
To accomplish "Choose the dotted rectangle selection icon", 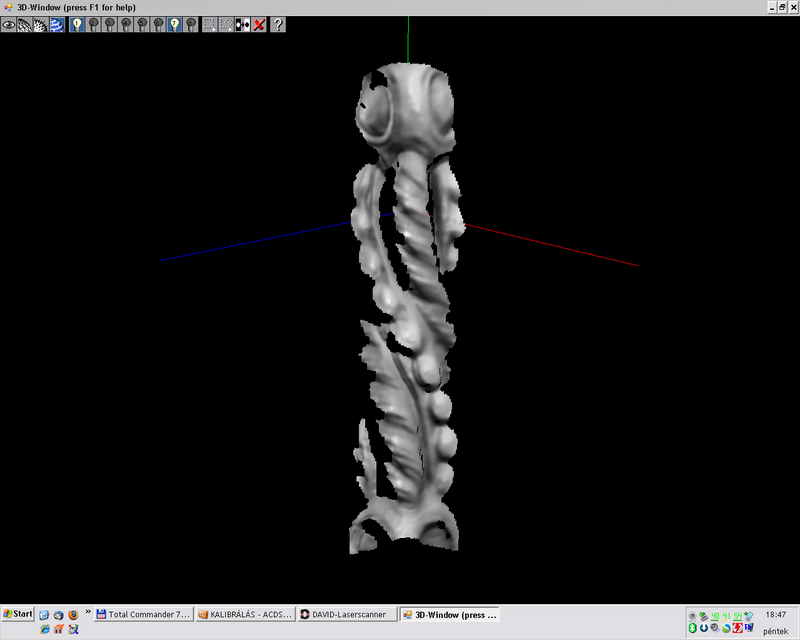I will 210,24.
